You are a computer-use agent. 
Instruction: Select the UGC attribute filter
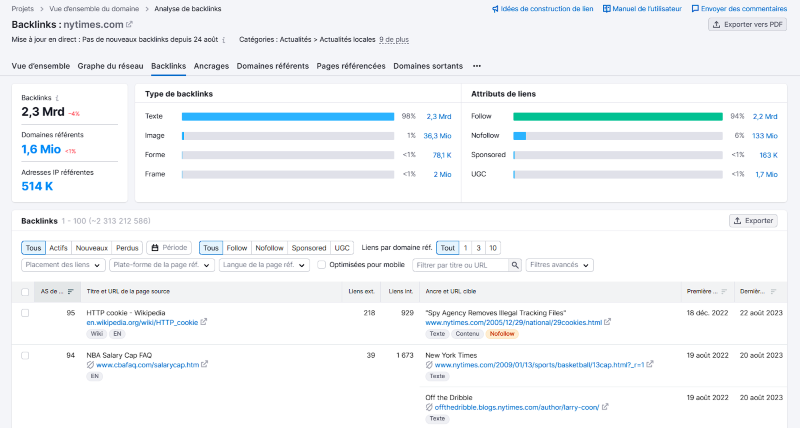(342, 248)
